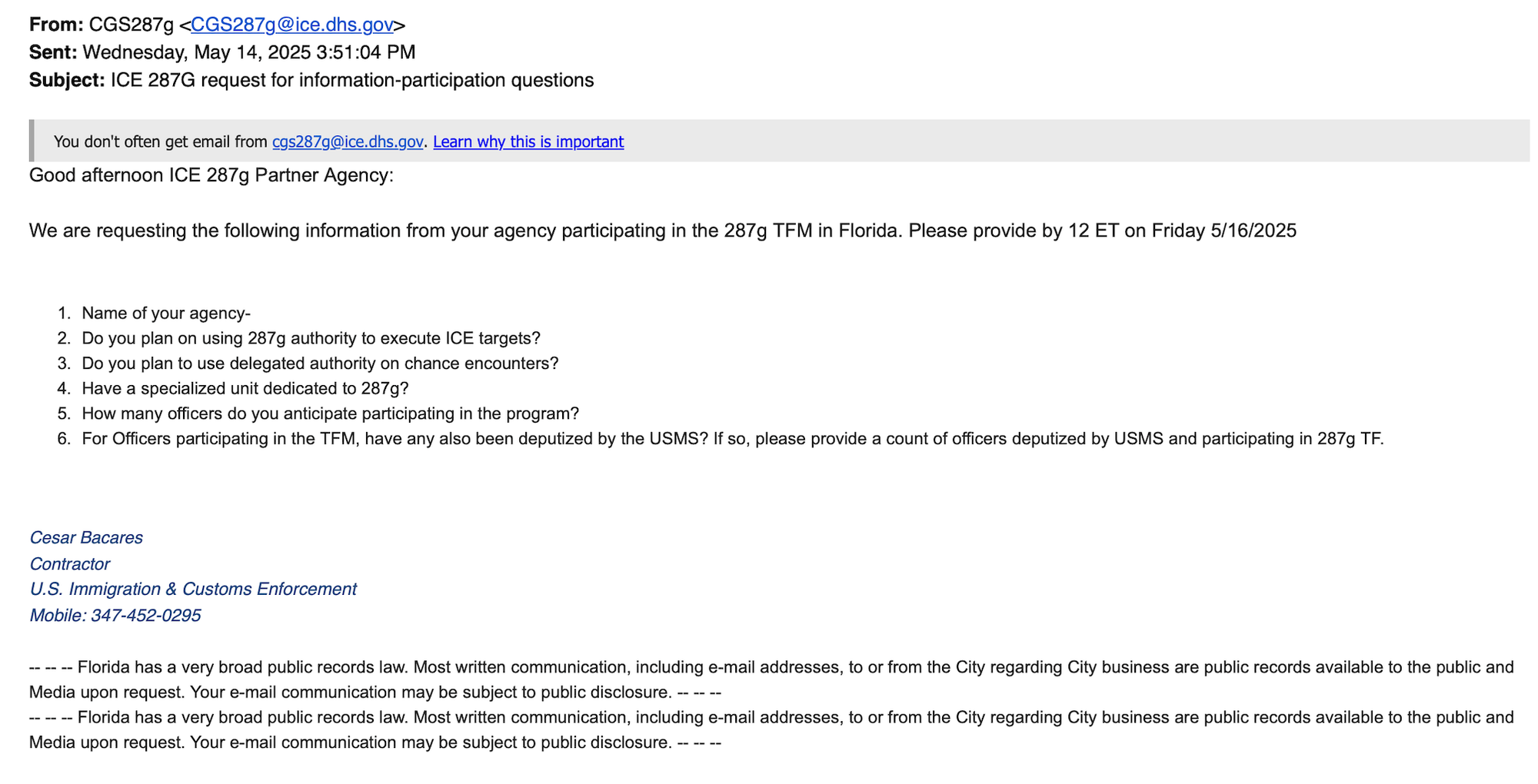The width and height of the screenshot is (1538, 784).
Task: Click the second Florida public records disclaimer
Action: 771,730
